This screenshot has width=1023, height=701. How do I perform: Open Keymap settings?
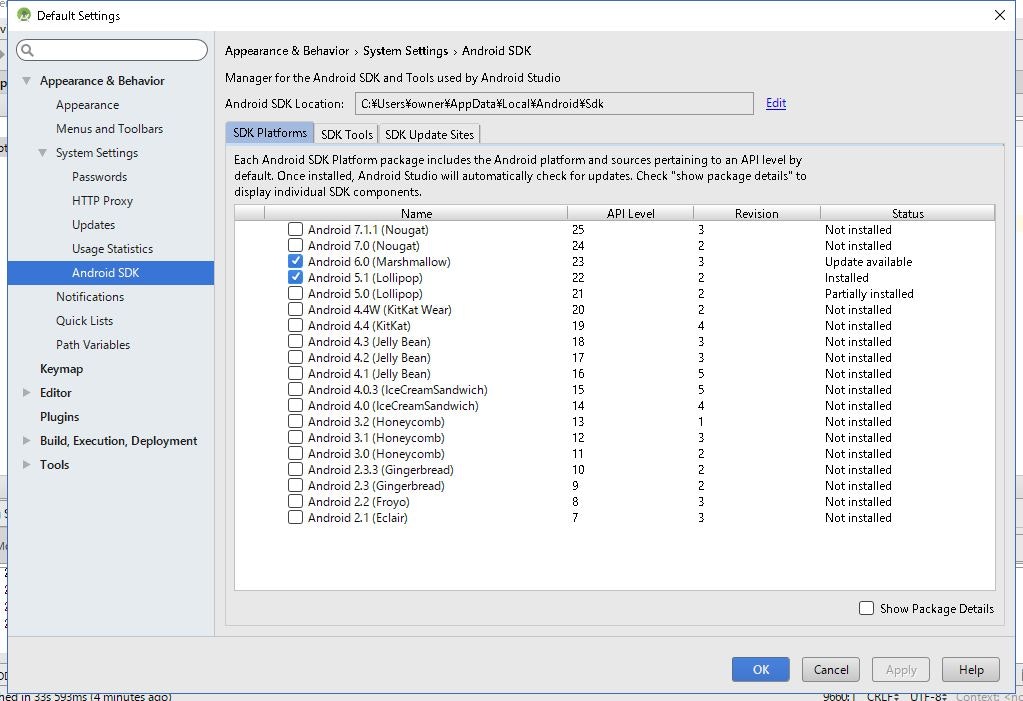point(61,369)
